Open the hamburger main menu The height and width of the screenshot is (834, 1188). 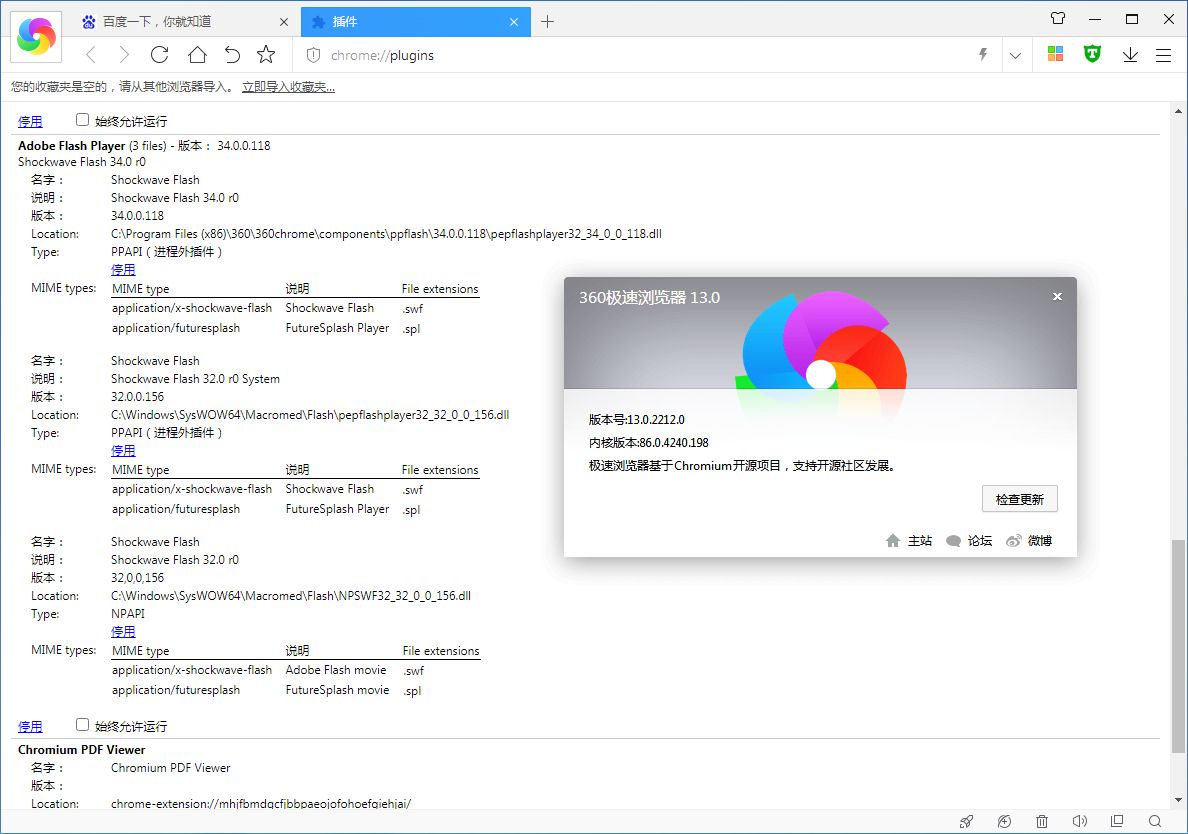coord(1163,55)
